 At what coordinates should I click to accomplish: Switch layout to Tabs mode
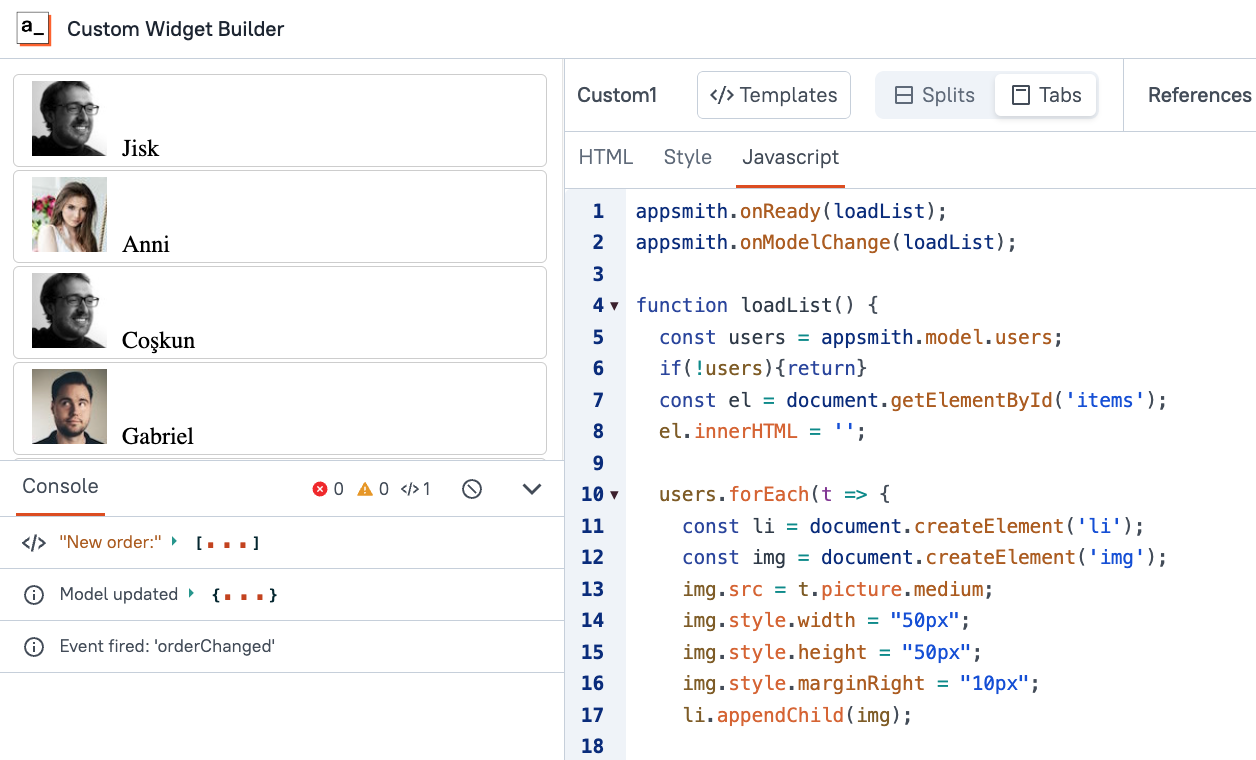point(1046,95)
